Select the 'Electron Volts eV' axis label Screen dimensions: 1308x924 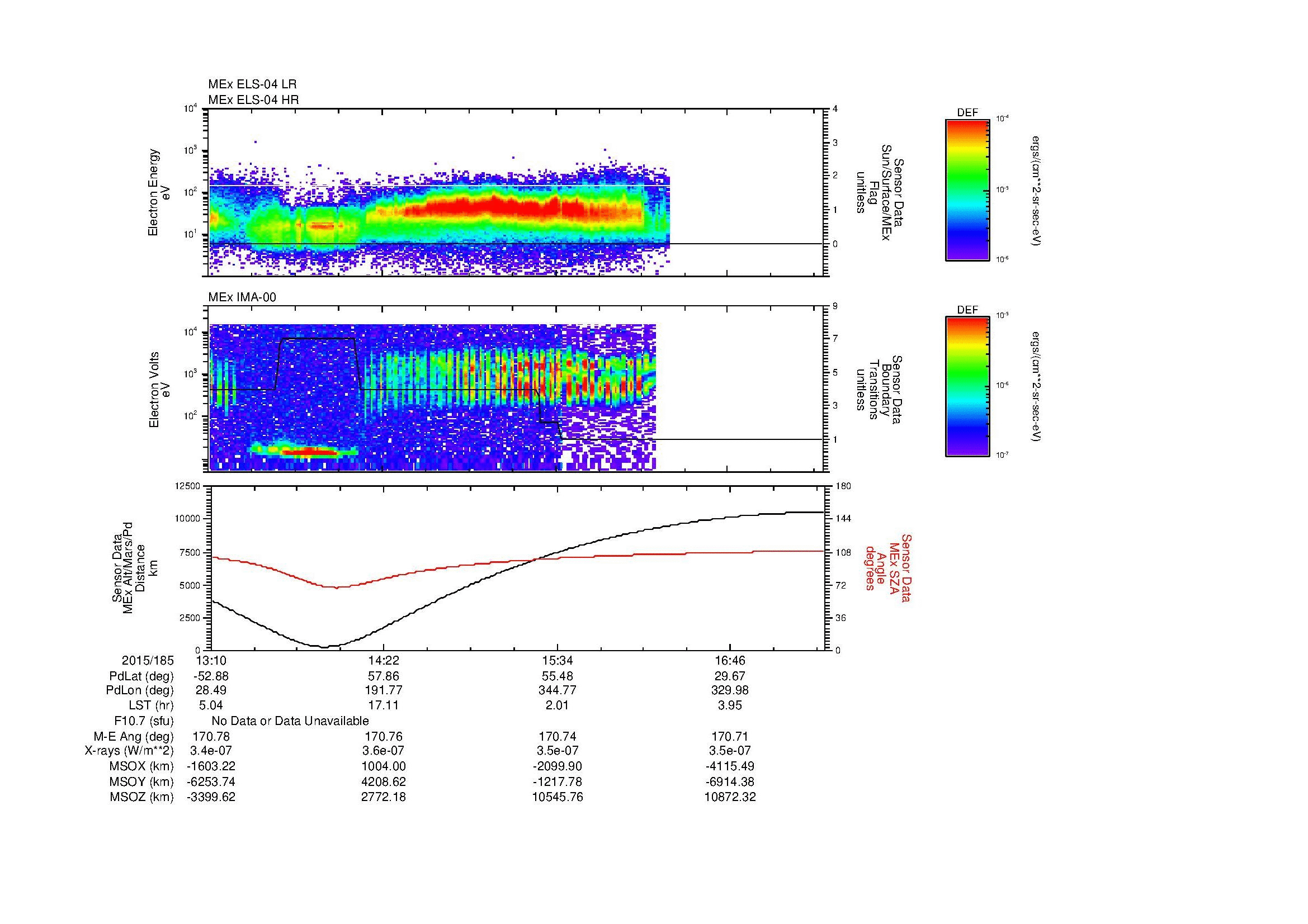click(x=159, y=390)
